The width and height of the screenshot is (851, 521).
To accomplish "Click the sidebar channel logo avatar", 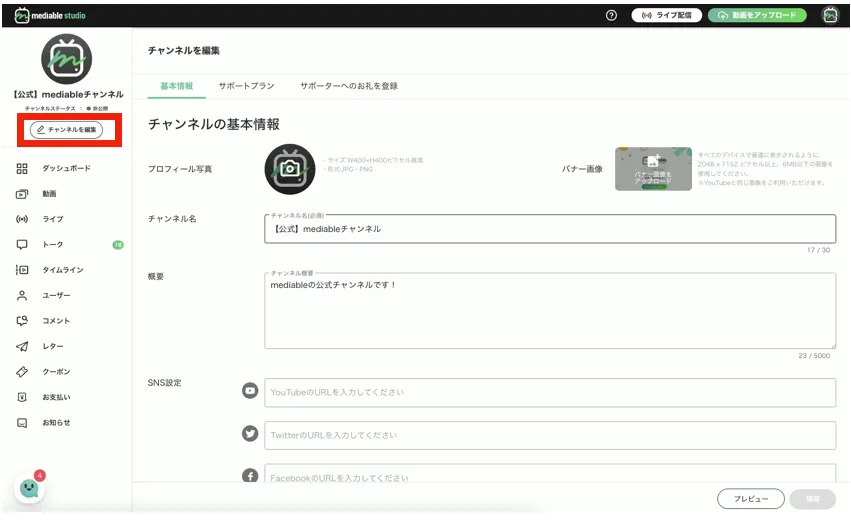I will click(67, 59).
